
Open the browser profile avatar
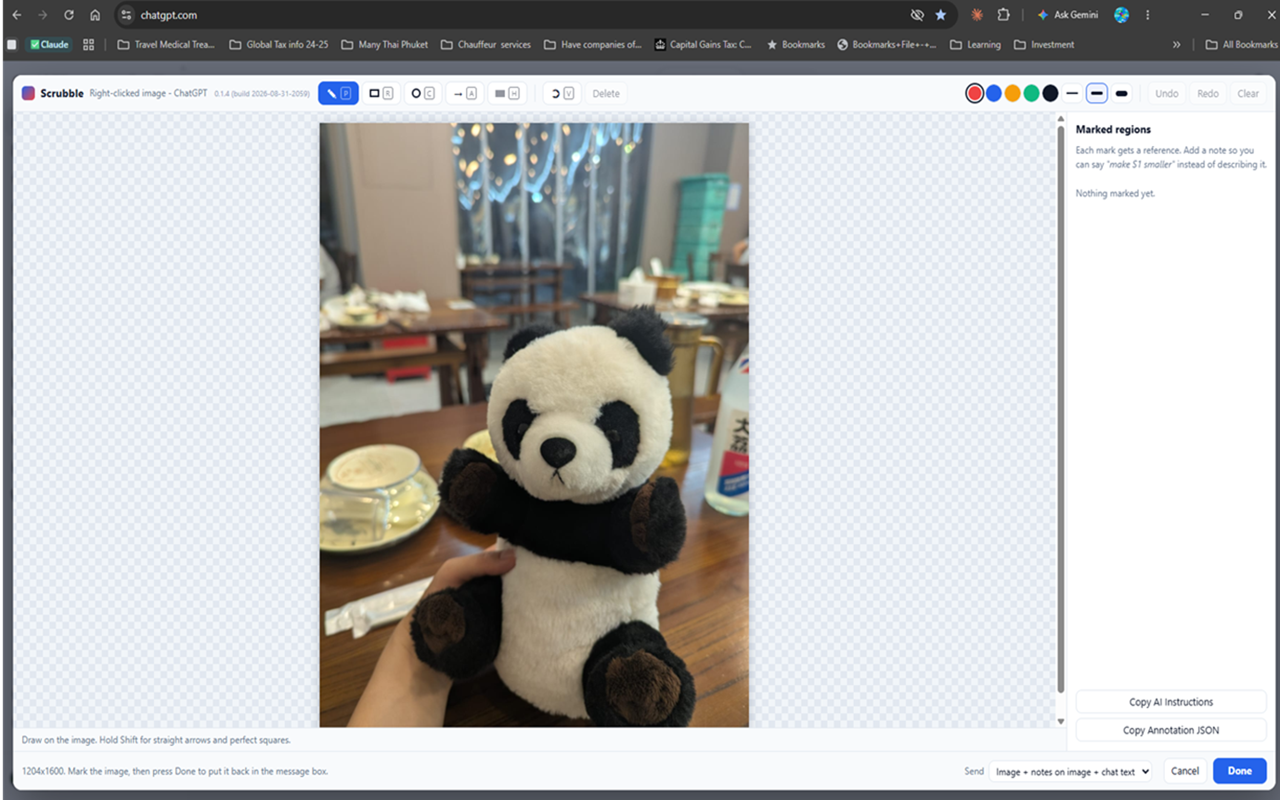1121,15
